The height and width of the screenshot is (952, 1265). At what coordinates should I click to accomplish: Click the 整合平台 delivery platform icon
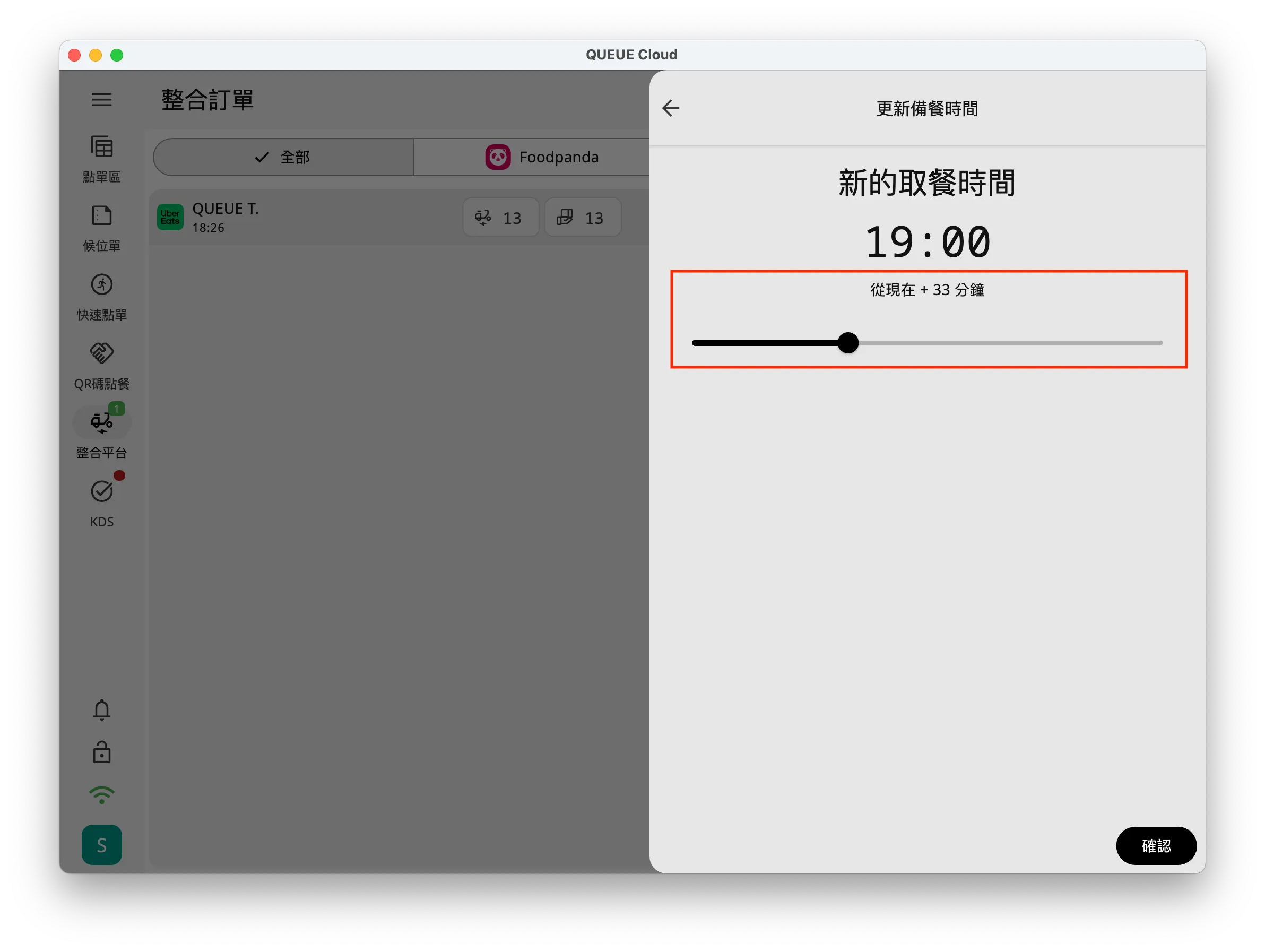click(x=102, y=422)
